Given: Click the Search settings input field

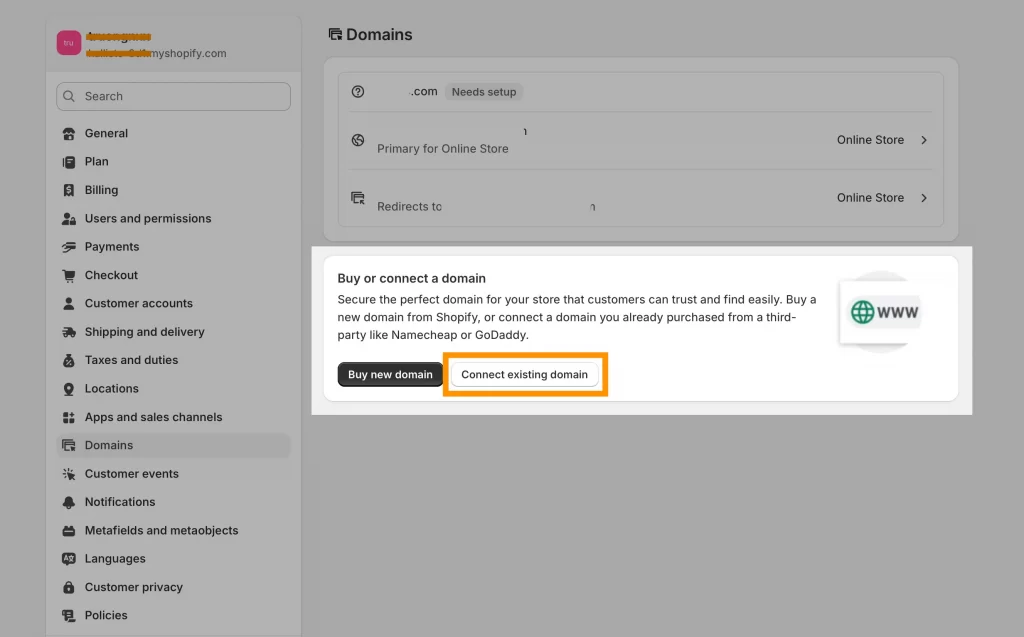Looking at the screenshot, I should coord(174,96).
